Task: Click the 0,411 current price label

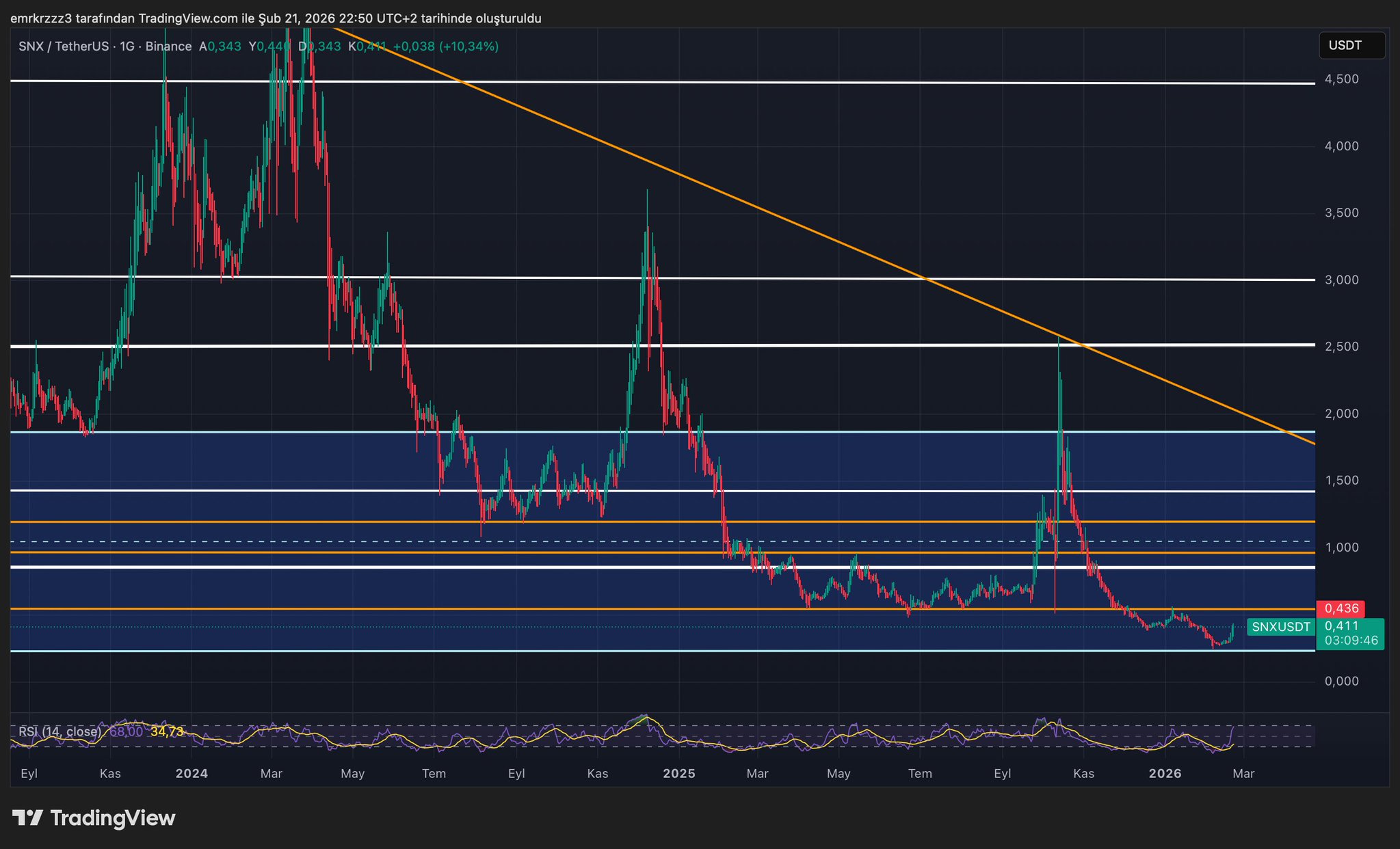Action: pos(1341,626)
